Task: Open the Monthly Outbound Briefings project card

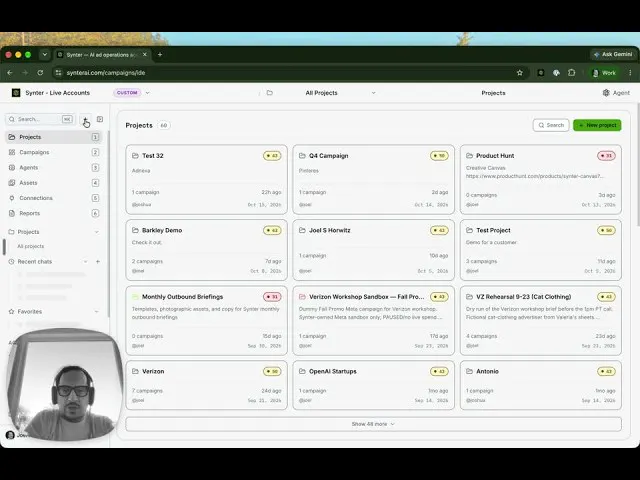Action: point(207,320)
